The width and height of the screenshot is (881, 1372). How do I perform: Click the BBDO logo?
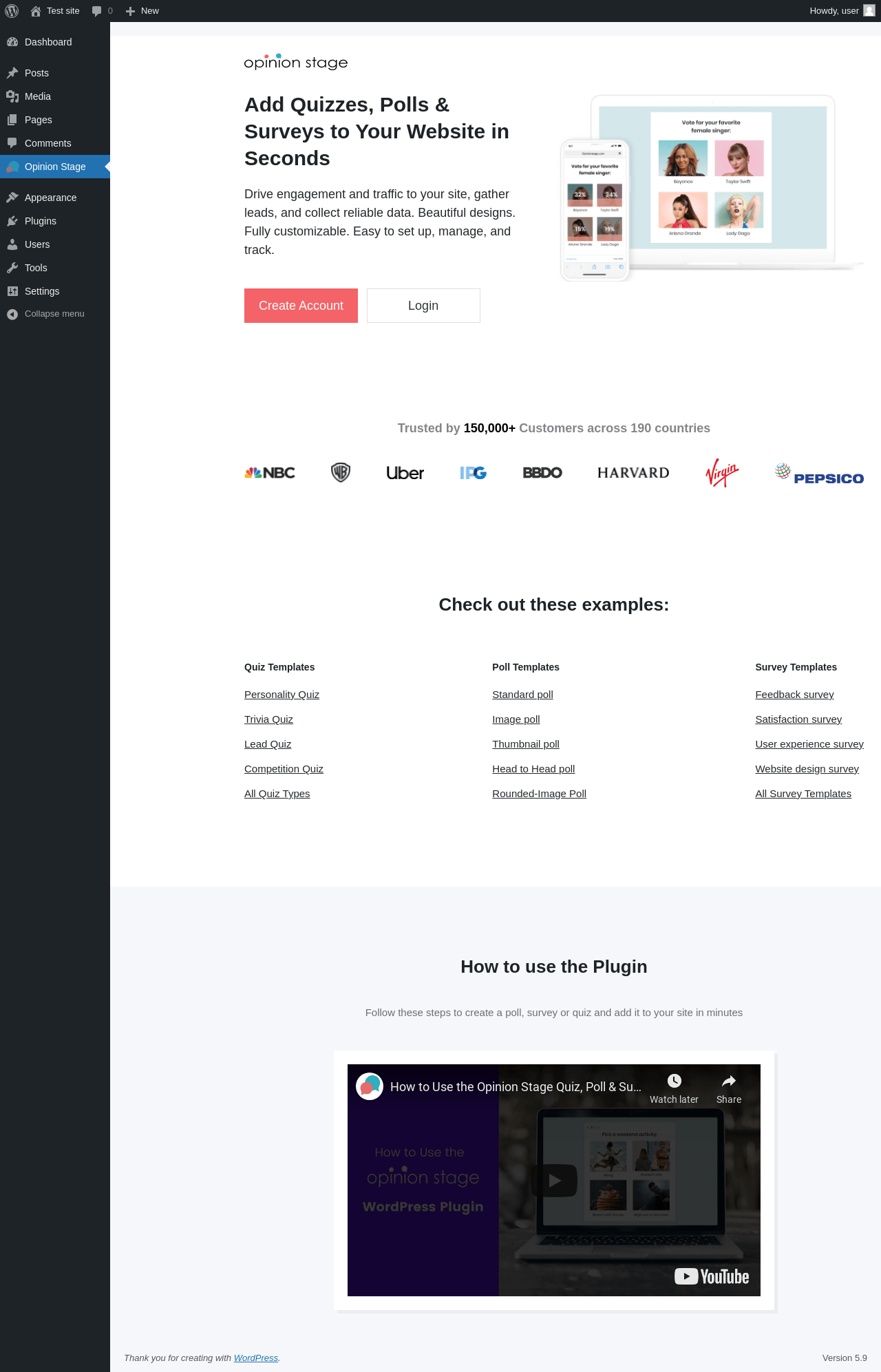(542, 473)
